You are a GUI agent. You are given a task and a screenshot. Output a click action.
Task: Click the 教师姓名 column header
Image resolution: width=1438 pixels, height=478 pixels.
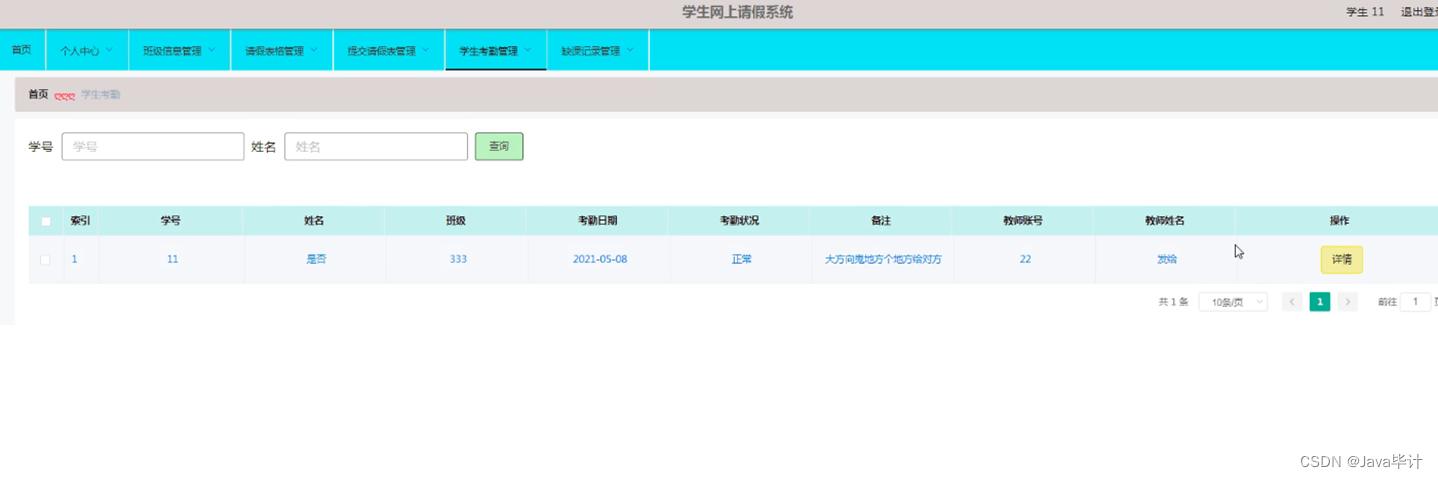coord(1165,221)
